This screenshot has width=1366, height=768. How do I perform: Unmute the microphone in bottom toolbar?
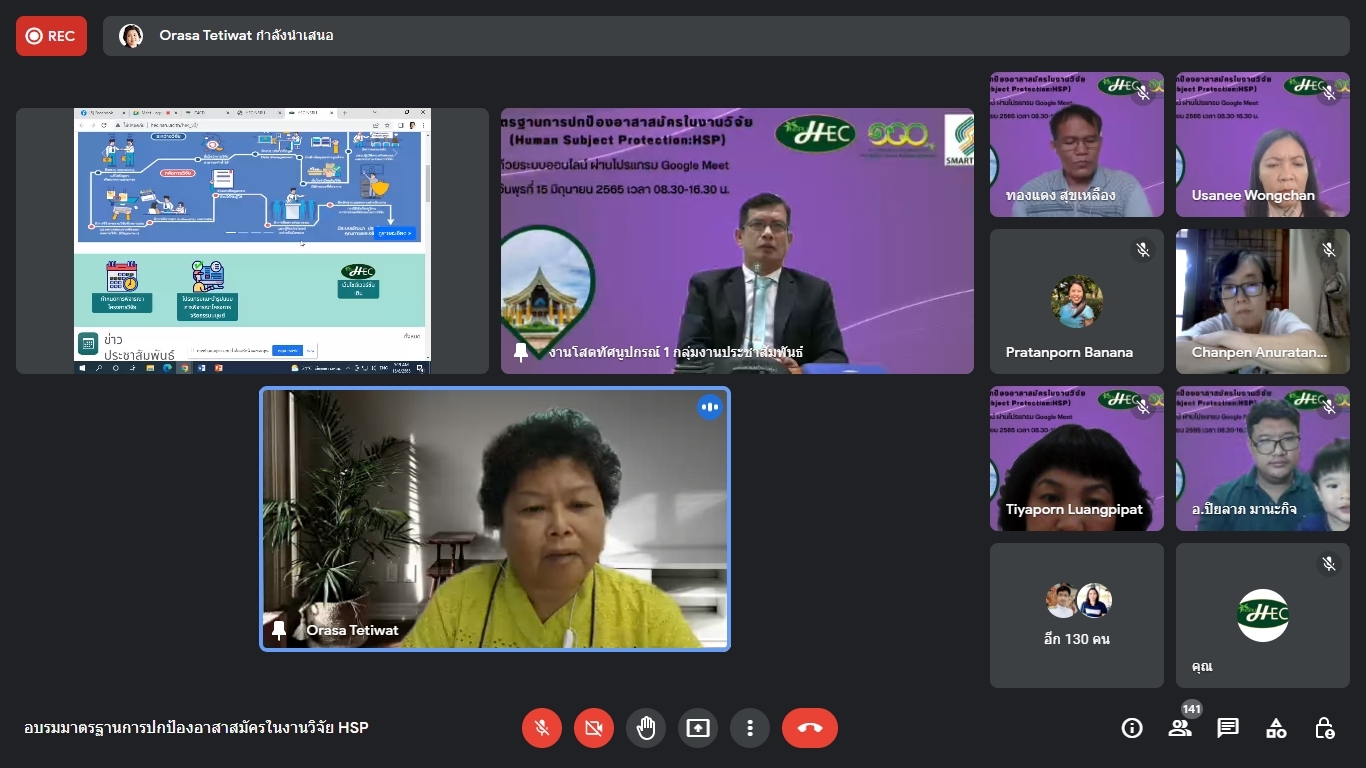tap(542, 728)
